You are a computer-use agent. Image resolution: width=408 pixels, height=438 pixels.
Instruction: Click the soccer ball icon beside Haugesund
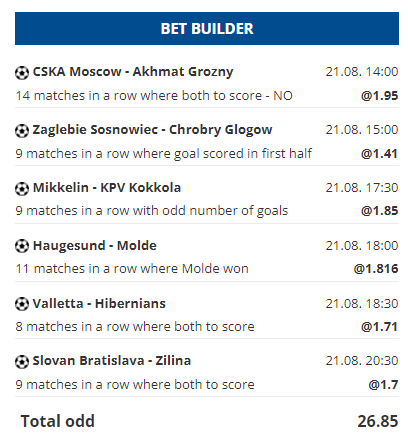click(x=22, y=246)
